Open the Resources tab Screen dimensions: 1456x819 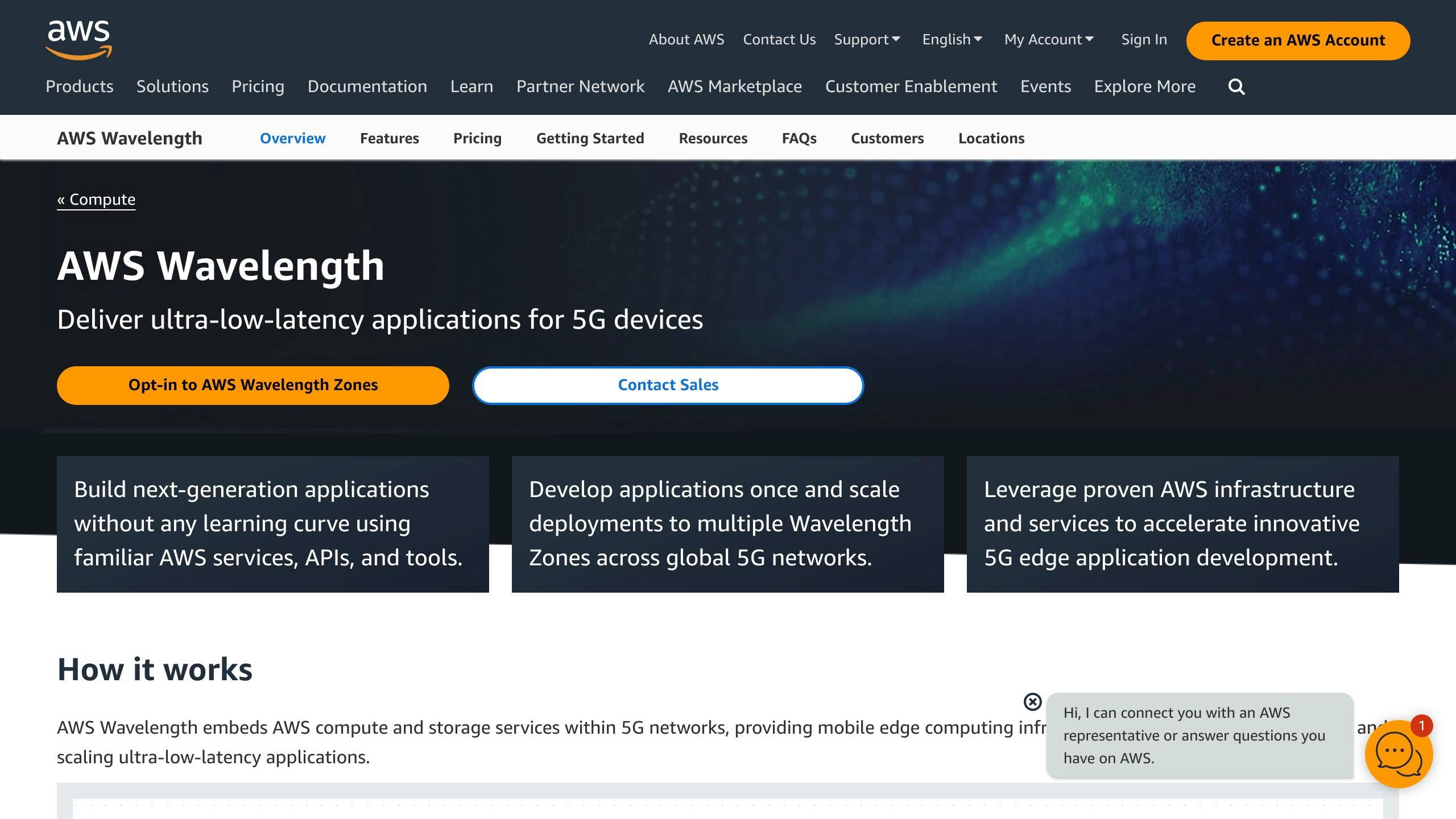(713, 138)
